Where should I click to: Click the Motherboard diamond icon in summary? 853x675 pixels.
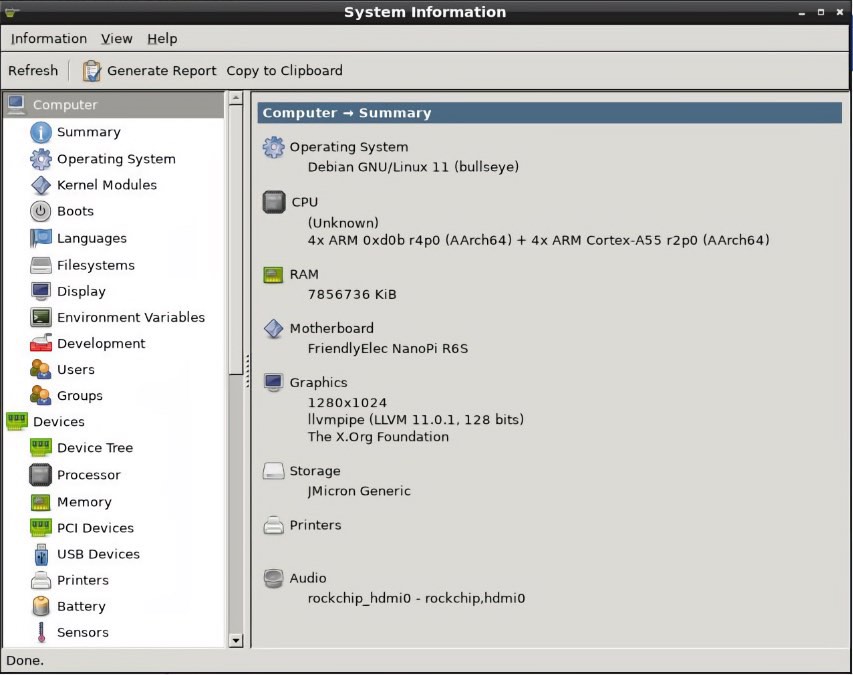click(273, 329)
